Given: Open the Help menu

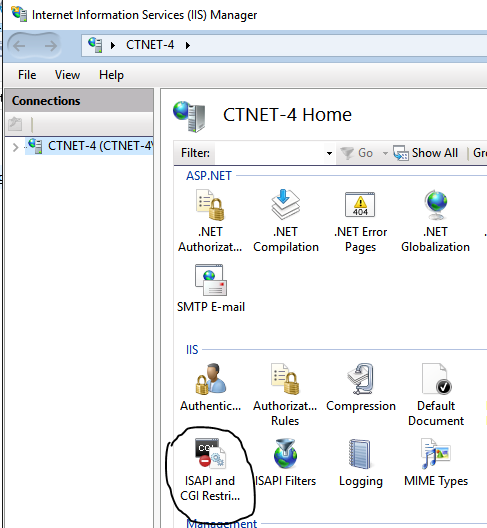Looking at the screenshot, I should tap(111, 75).
